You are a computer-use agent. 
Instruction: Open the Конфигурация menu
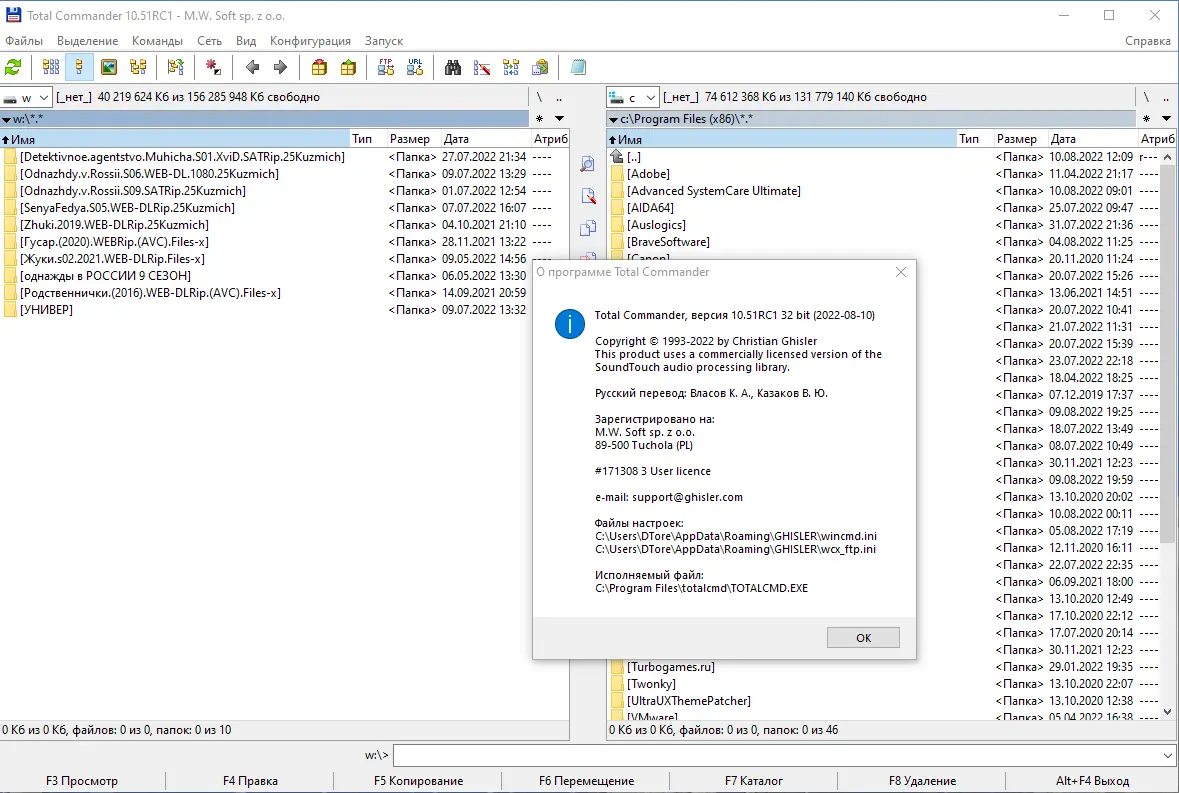click(x=311, y=41)
